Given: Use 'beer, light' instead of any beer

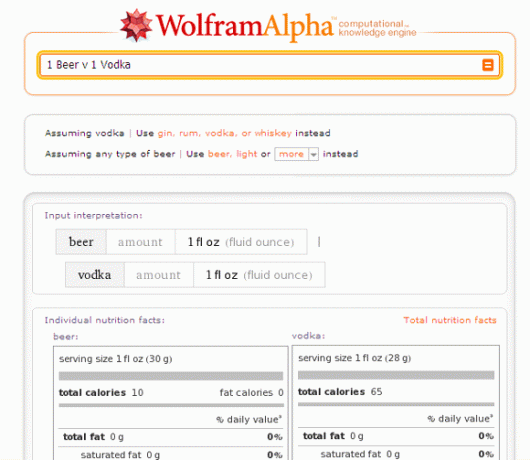Looking at the screenshot, I should (x=233, y=154).
